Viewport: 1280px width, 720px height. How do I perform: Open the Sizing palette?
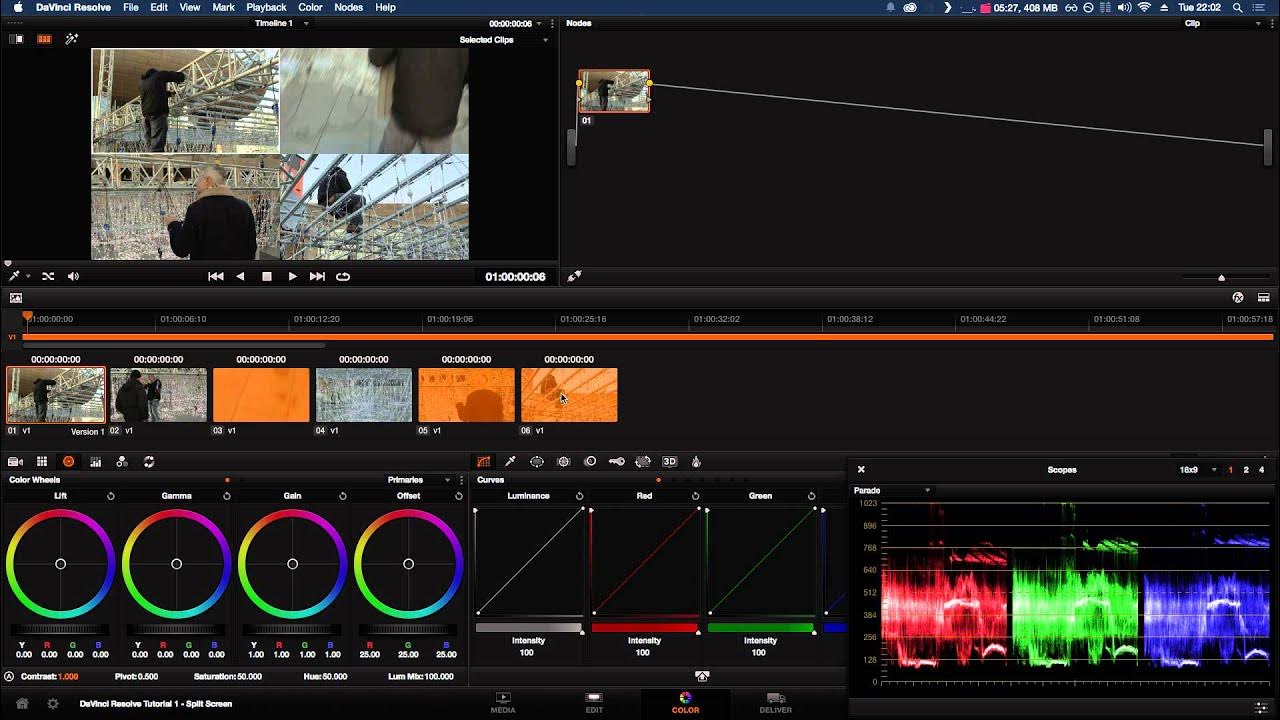pyautogui.click(x=643, y=462)
